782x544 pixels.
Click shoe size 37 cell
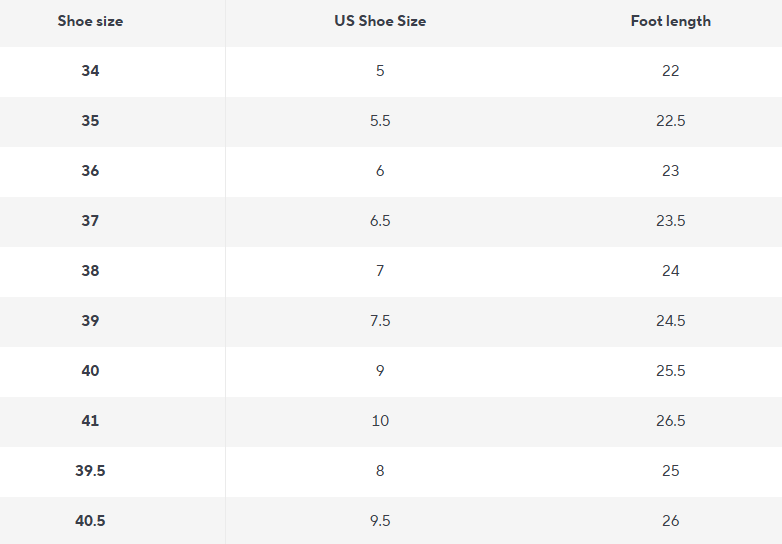pyautogui.click(x=90, y=221)
